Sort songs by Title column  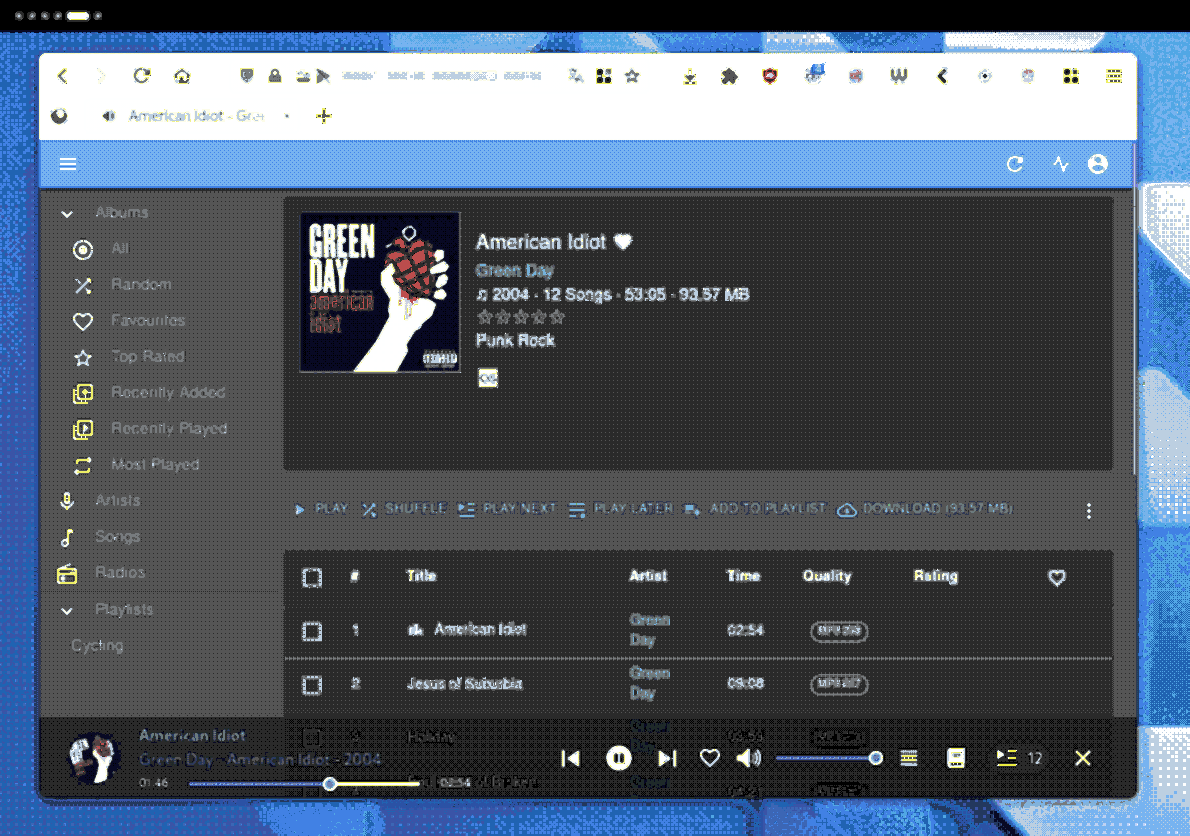[x=421, y=576]
